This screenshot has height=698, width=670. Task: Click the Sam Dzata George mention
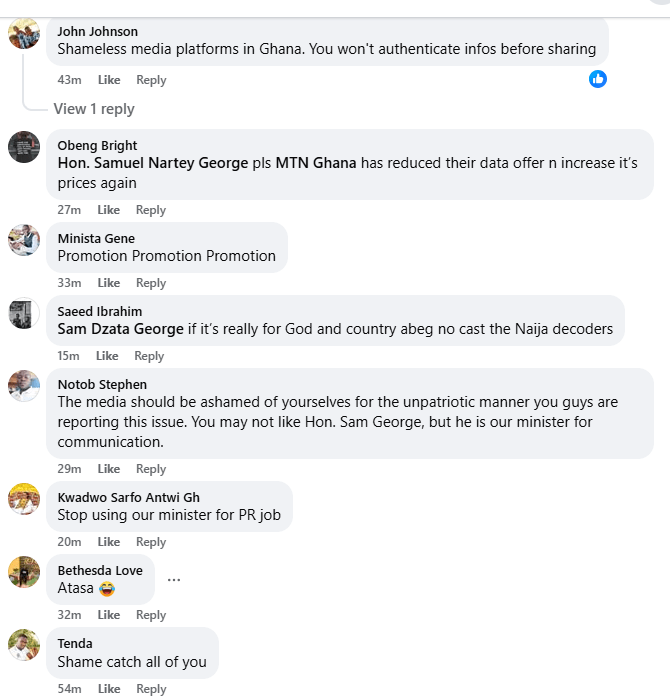pyautogui.click(x=121, y=329)
